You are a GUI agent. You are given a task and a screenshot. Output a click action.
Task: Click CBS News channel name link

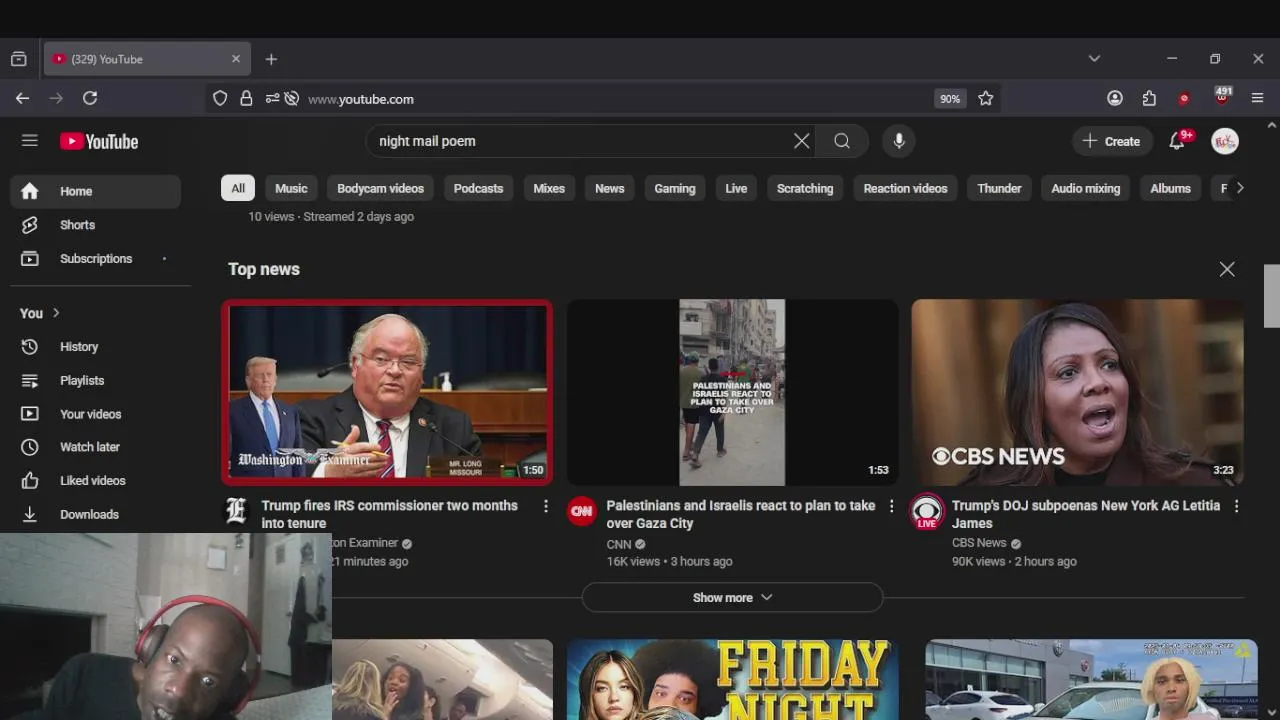[979, 543]
